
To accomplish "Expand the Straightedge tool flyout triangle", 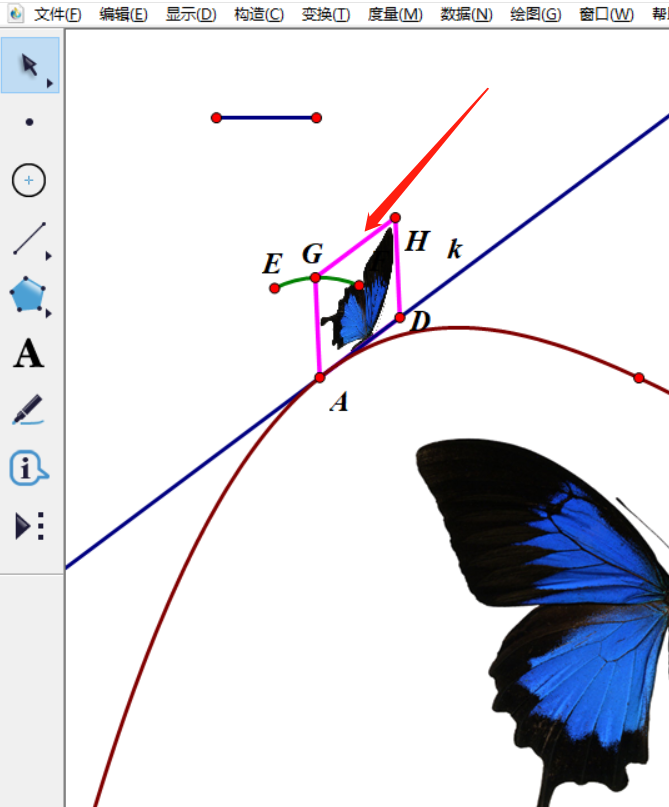I will (x=48, y=256).
